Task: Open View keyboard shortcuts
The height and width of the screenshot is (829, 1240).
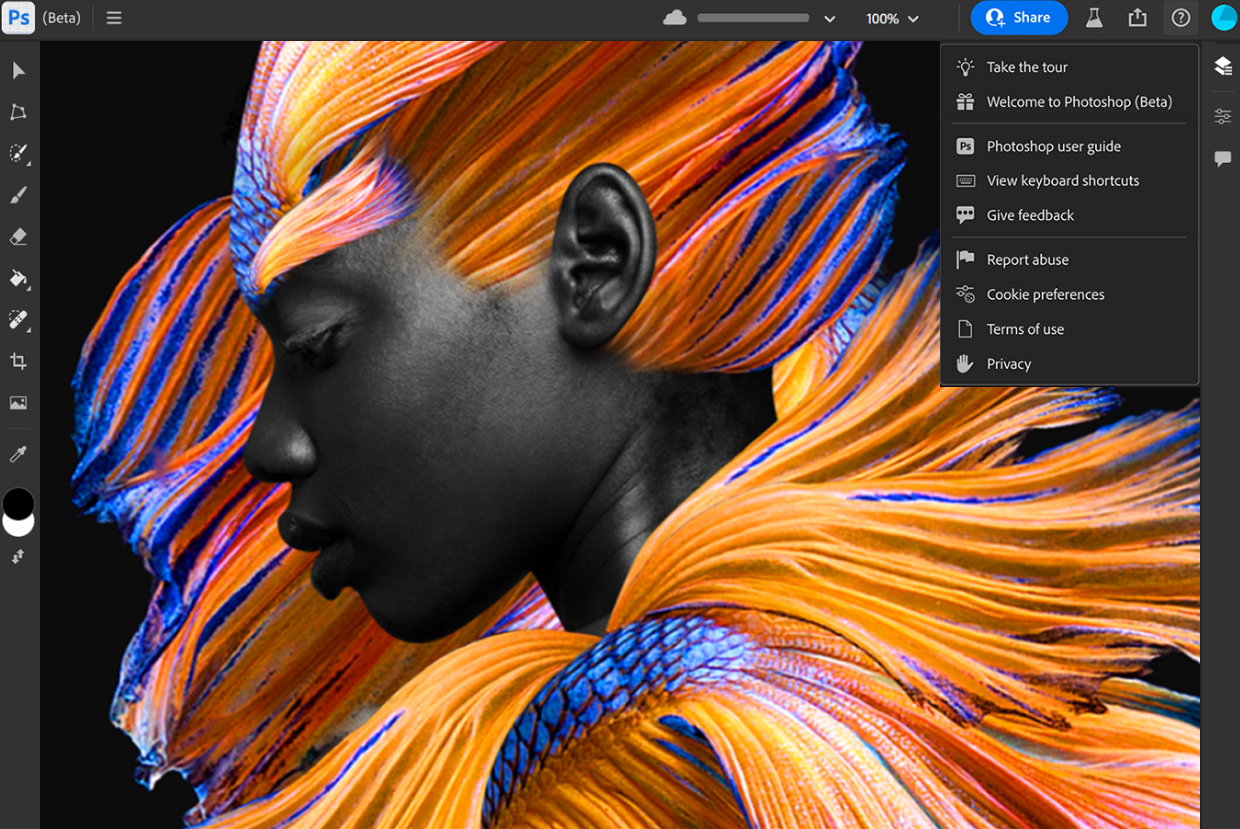Action: 1062,181
